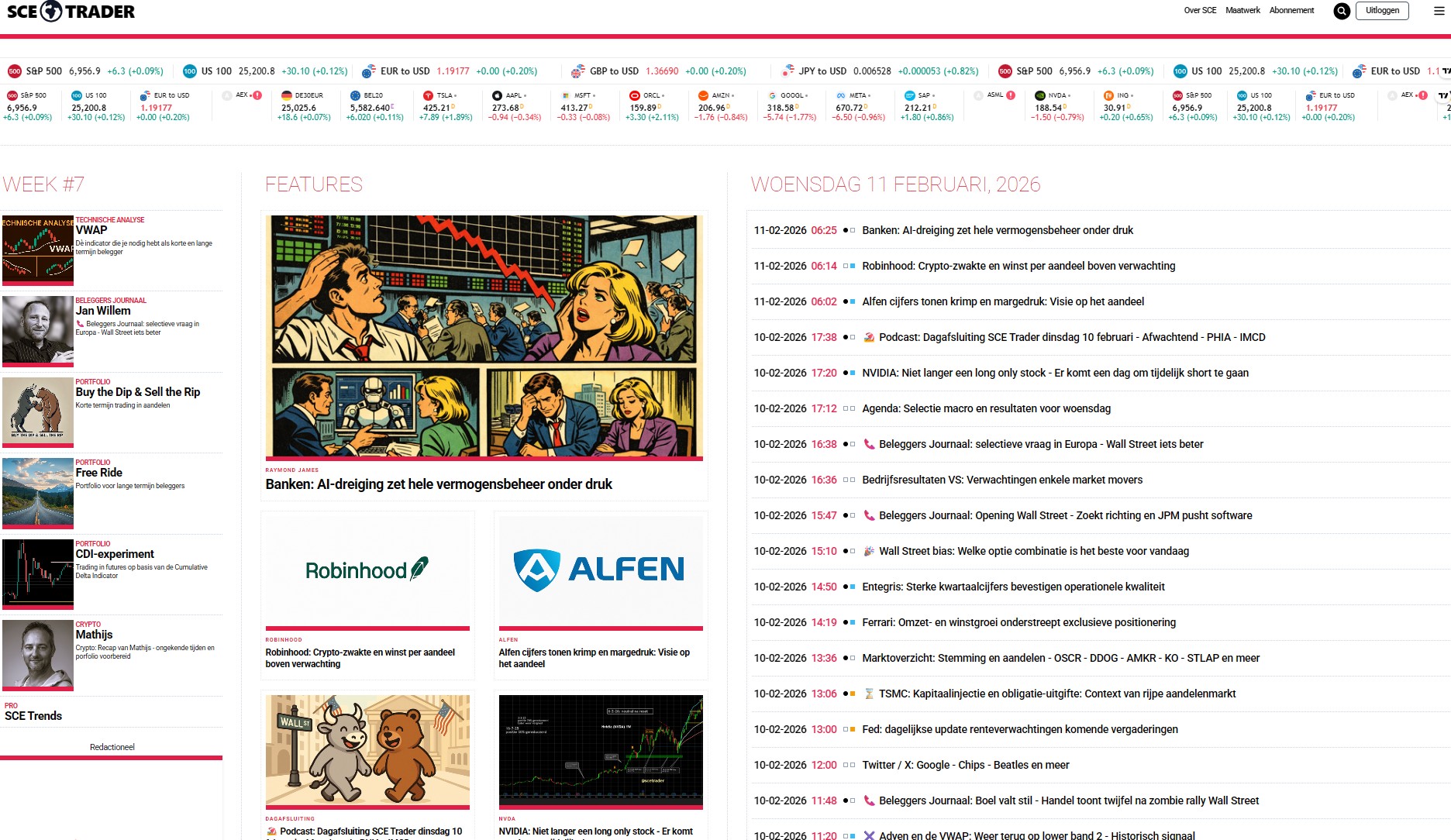Screen dimensions: 1451x840
Task: Open feature headline 'Banken: AI-dreiging' below comic image
Action: pyautogui.click(x=439, y=484)
